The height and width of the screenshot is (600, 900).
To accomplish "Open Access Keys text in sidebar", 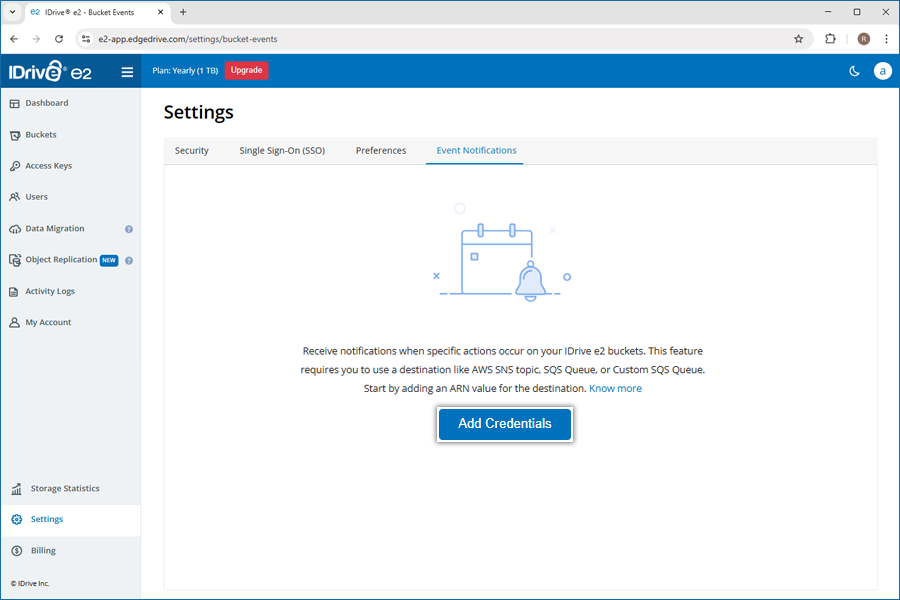I will point(48,166).
